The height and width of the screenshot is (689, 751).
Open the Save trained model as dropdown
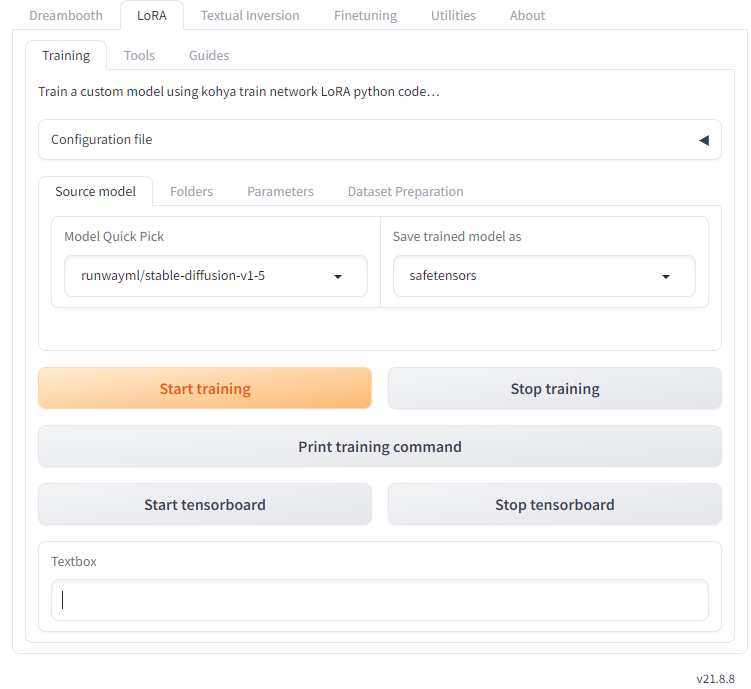click(544, 276)
